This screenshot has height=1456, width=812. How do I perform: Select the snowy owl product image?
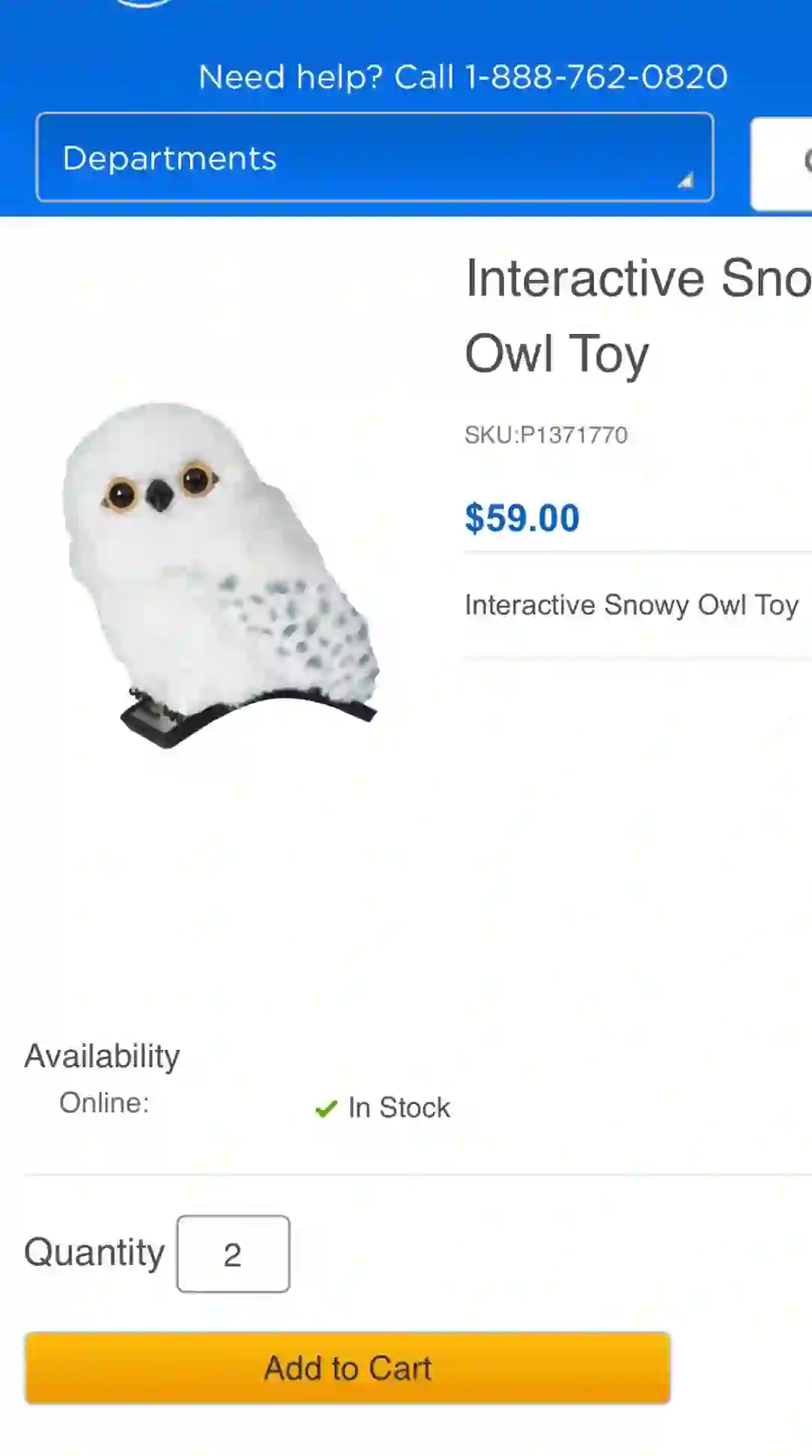point(220,575)
